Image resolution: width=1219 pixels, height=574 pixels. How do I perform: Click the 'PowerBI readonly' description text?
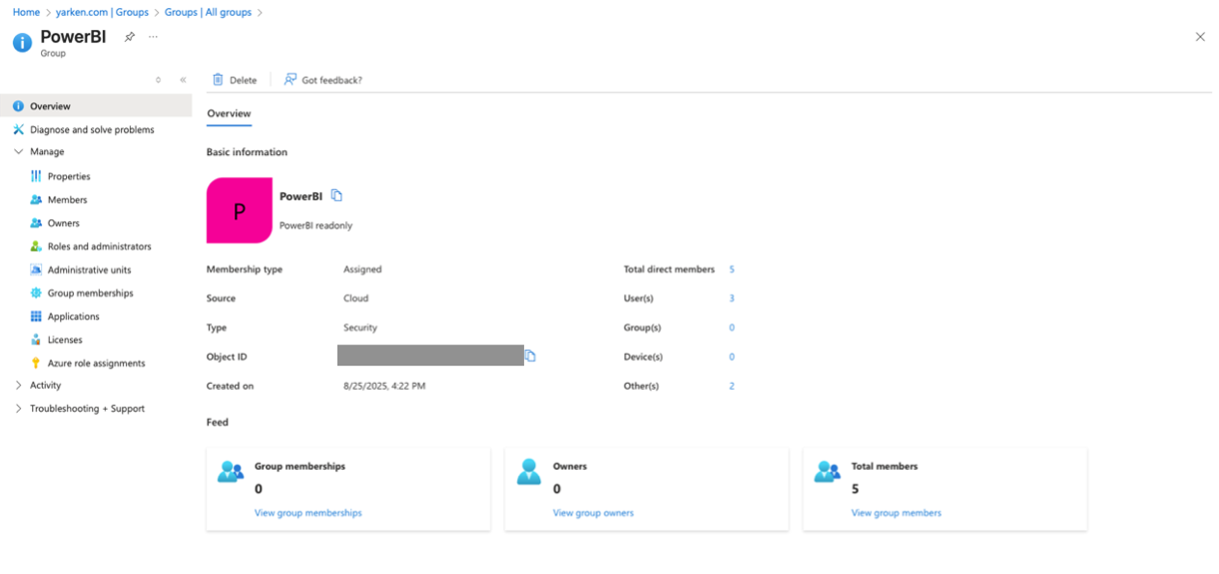click(316, 226)
